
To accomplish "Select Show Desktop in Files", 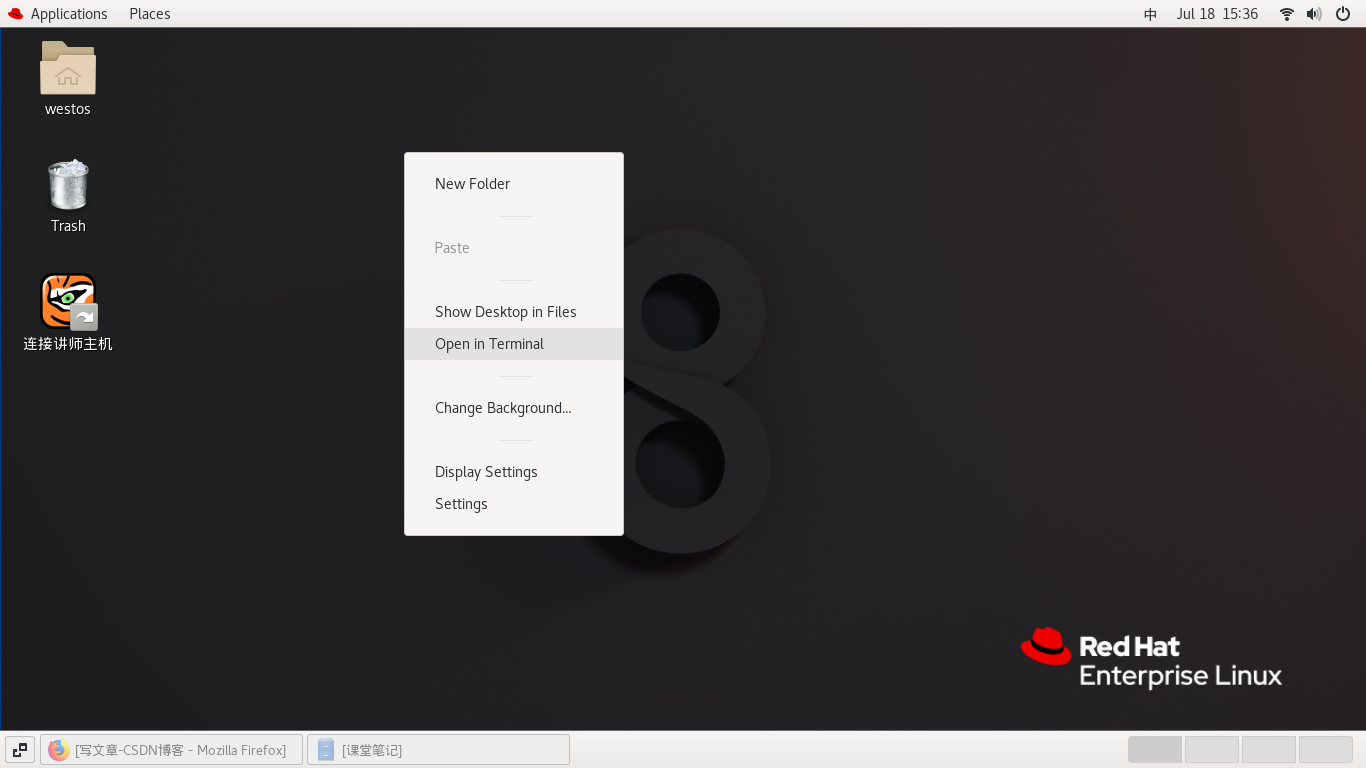I will click(505, 311).
